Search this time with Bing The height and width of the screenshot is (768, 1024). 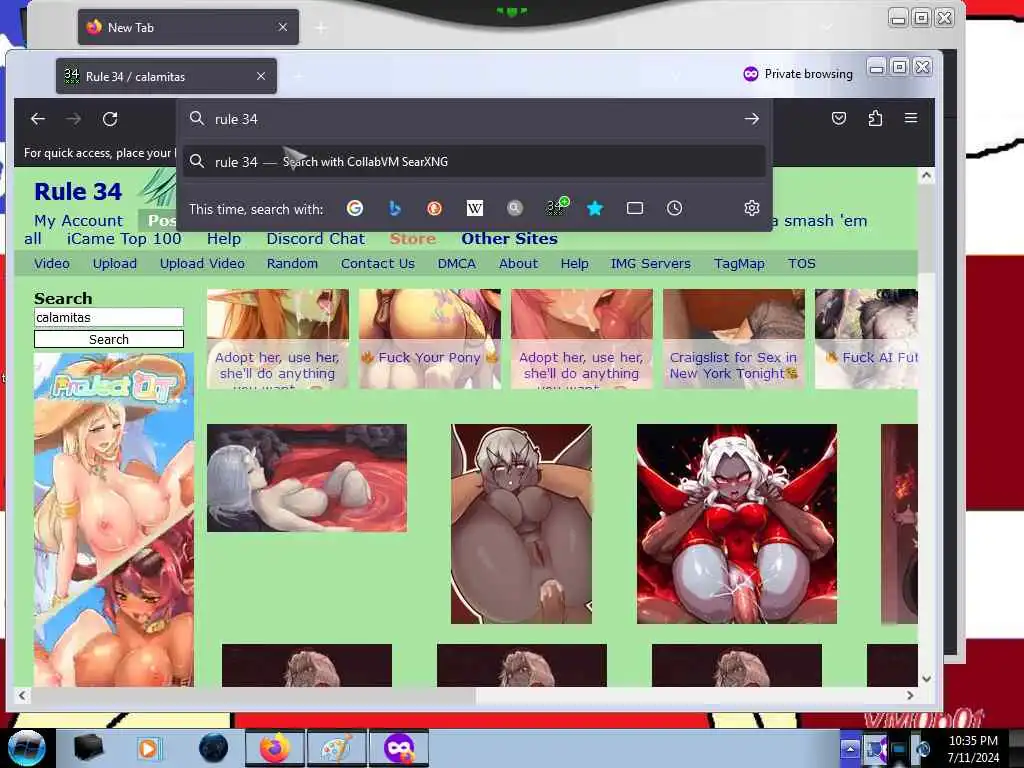(394, 208)
